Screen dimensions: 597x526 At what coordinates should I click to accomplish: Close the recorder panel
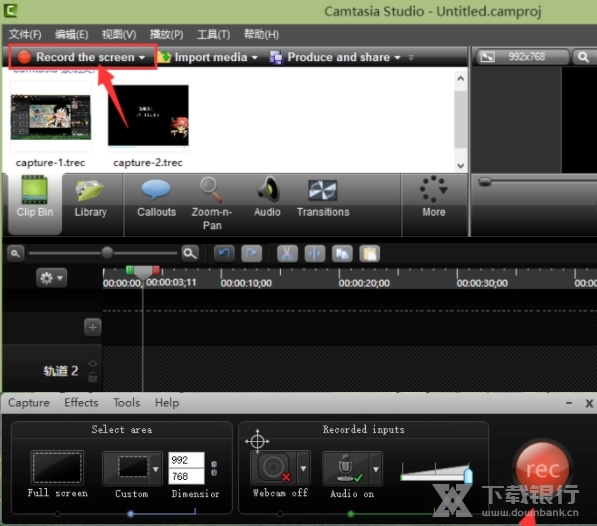[589, 403]
